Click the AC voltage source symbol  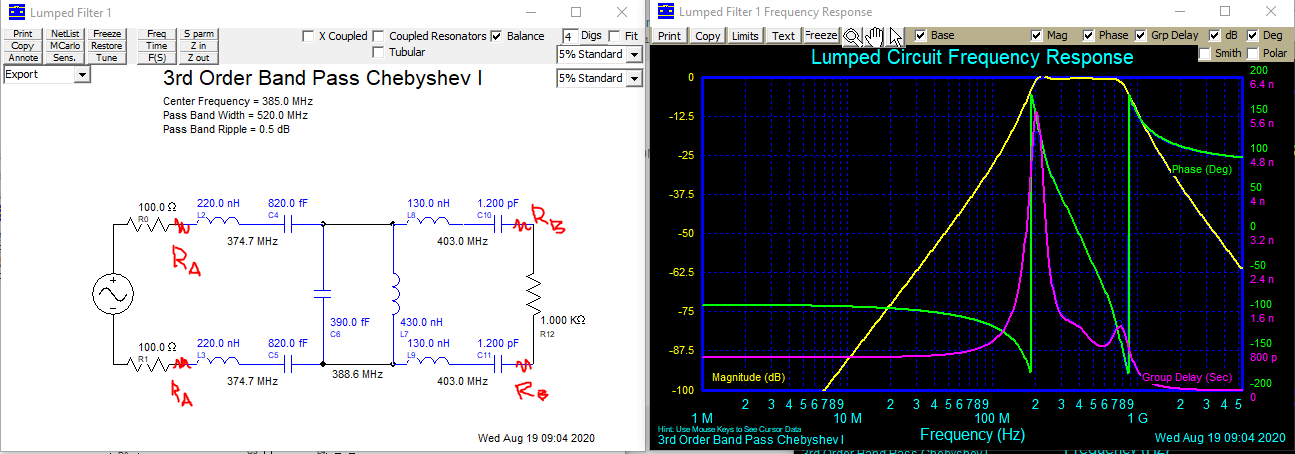pyautogui.click(x=113, y=295)
